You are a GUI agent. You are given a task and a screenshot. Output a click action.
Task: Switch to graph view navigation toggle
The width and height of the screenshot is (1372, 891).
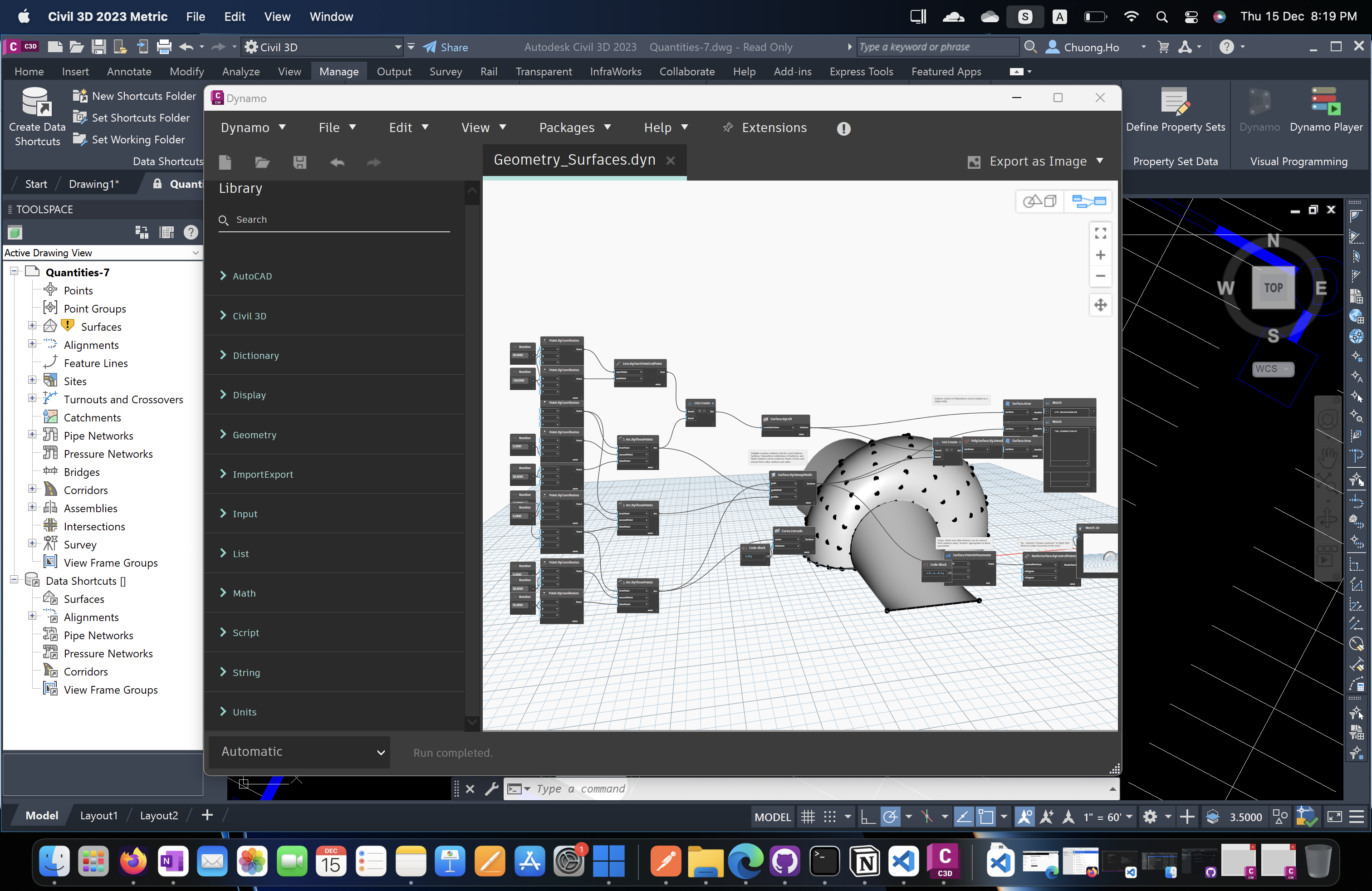pyautogui.click(x=1088, y=201)
